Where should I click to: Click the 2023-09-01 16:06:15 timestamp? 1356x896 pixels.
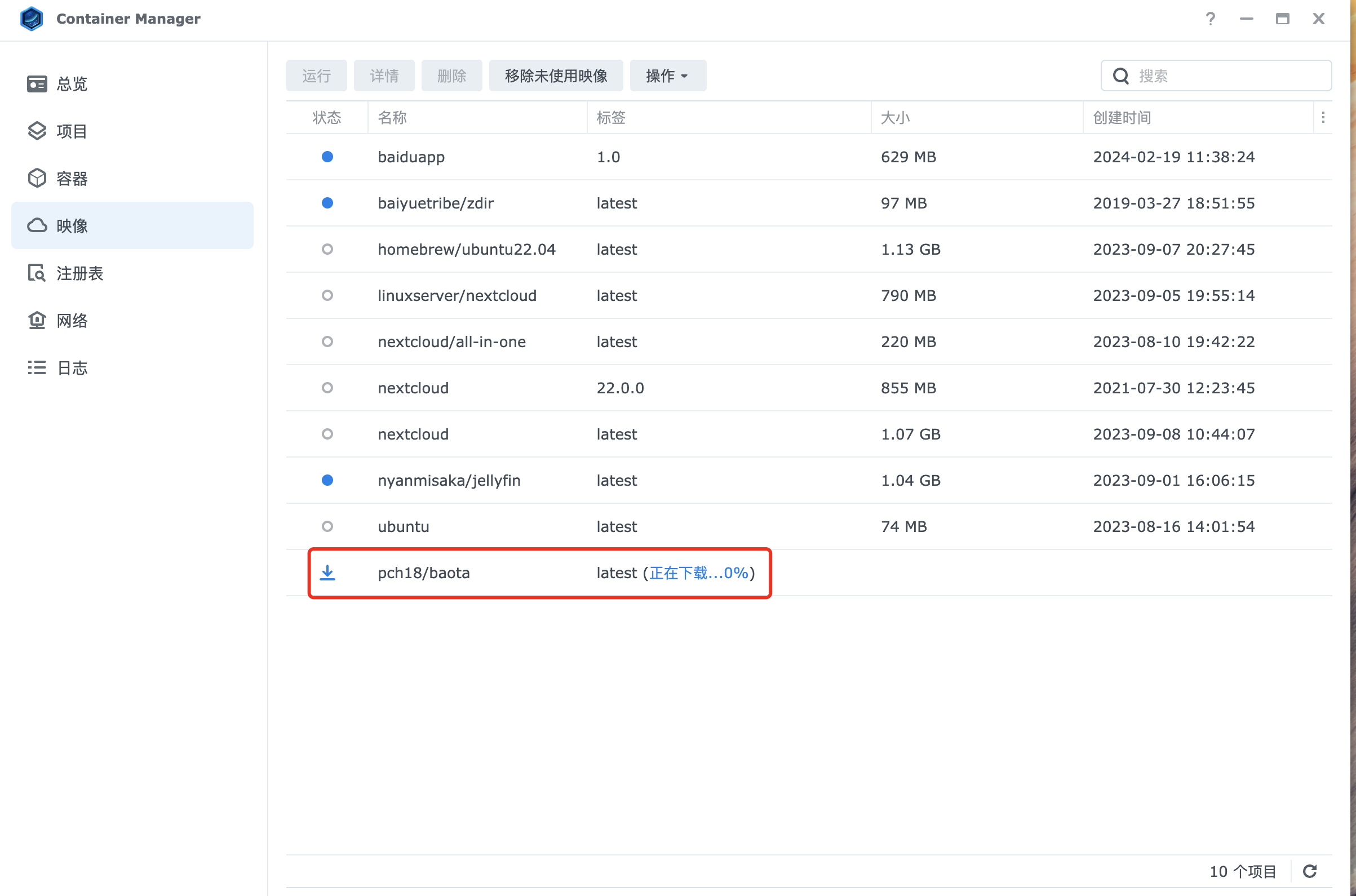click(1174, 481)
